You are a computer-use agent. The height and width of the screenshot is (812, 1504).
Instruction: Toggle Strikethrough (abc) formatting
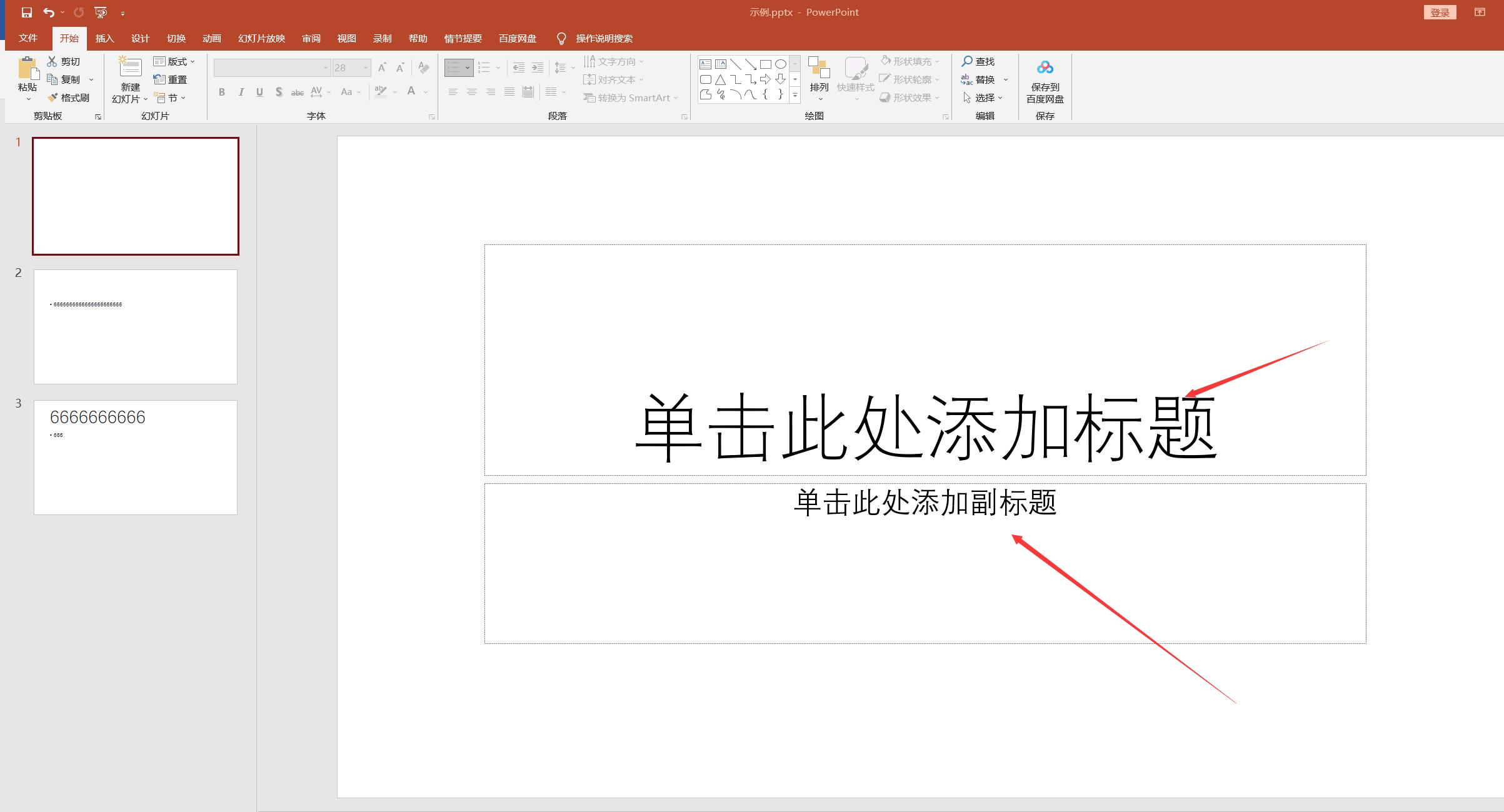point(298,92)
